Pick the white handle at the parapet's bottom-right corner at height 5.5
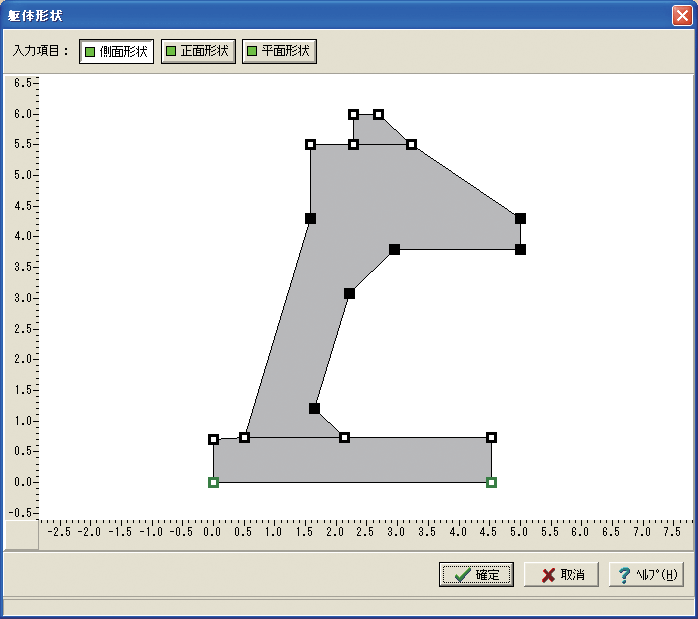This screenshot has height=619, width=698. [x=411, y=144]
